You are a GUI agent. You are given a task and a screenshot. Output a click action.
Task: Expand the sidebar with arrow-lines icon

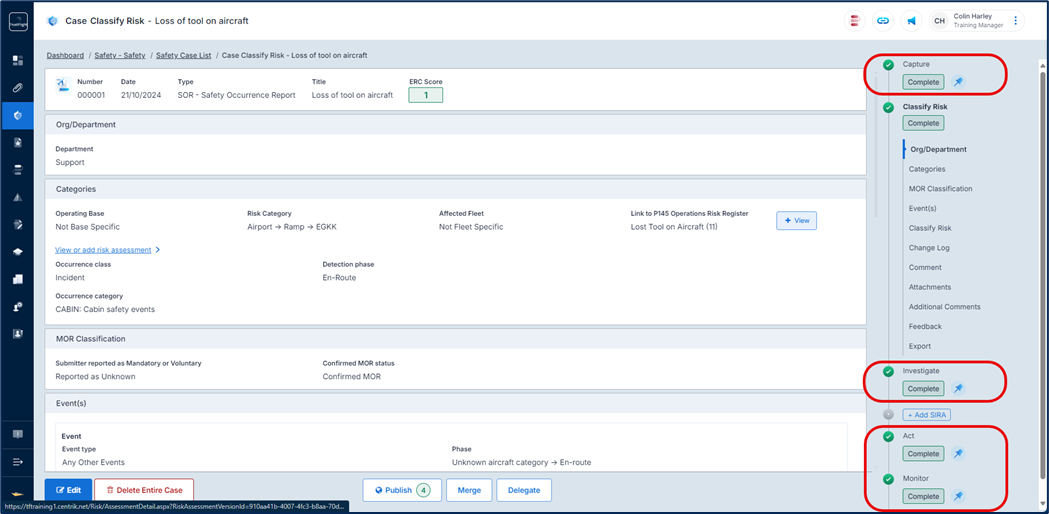coord(17,462)
